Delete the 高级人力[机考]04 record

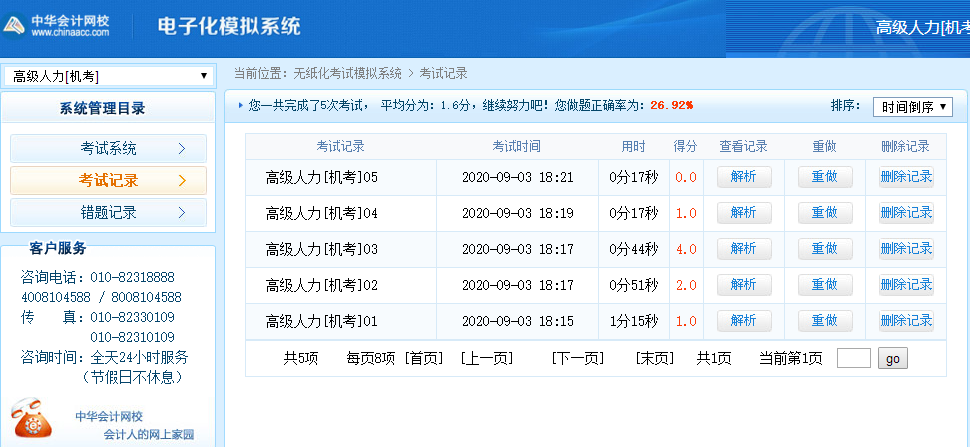906,213
